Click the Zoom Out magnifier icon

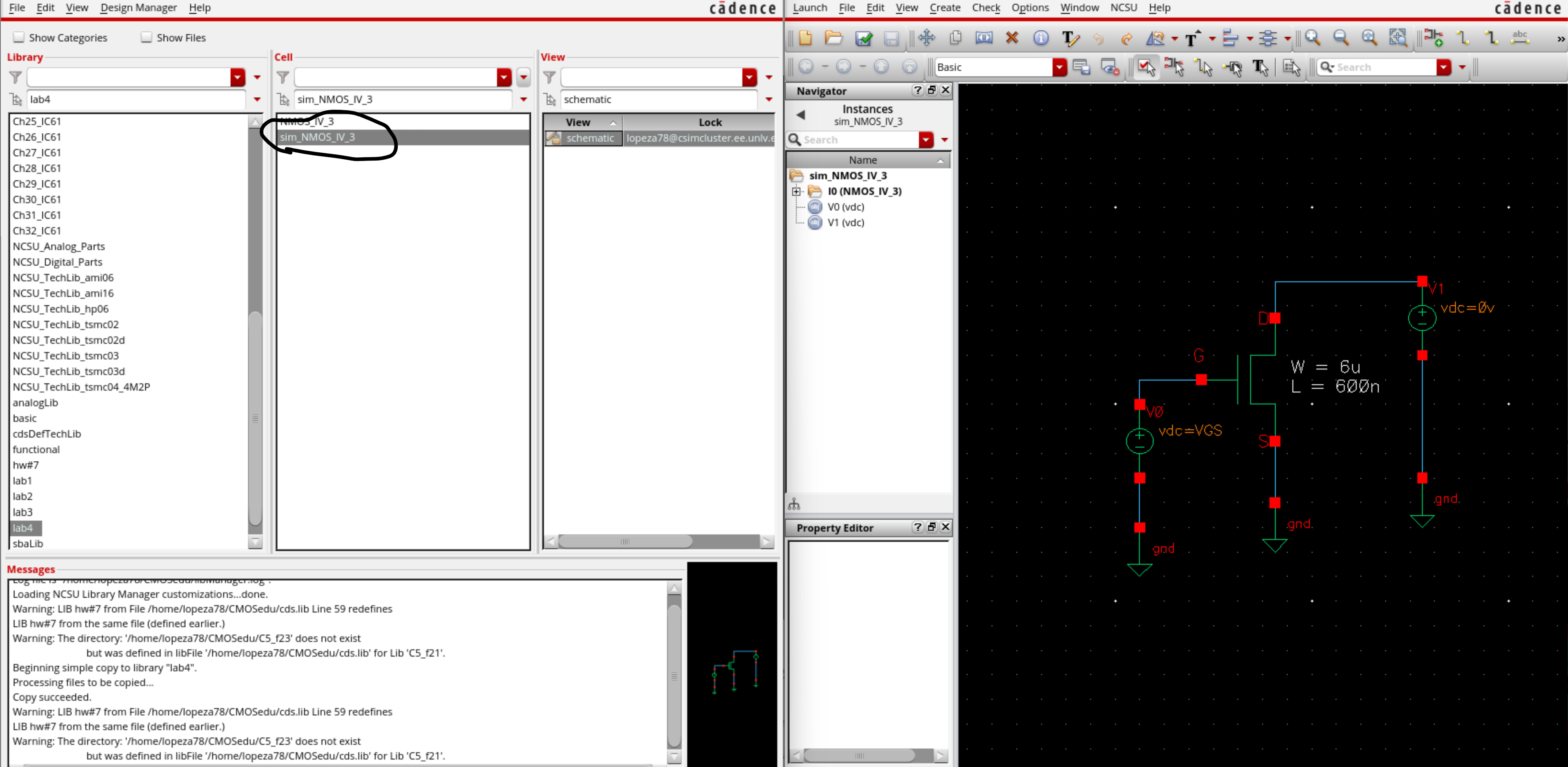tap(1340, 38)
